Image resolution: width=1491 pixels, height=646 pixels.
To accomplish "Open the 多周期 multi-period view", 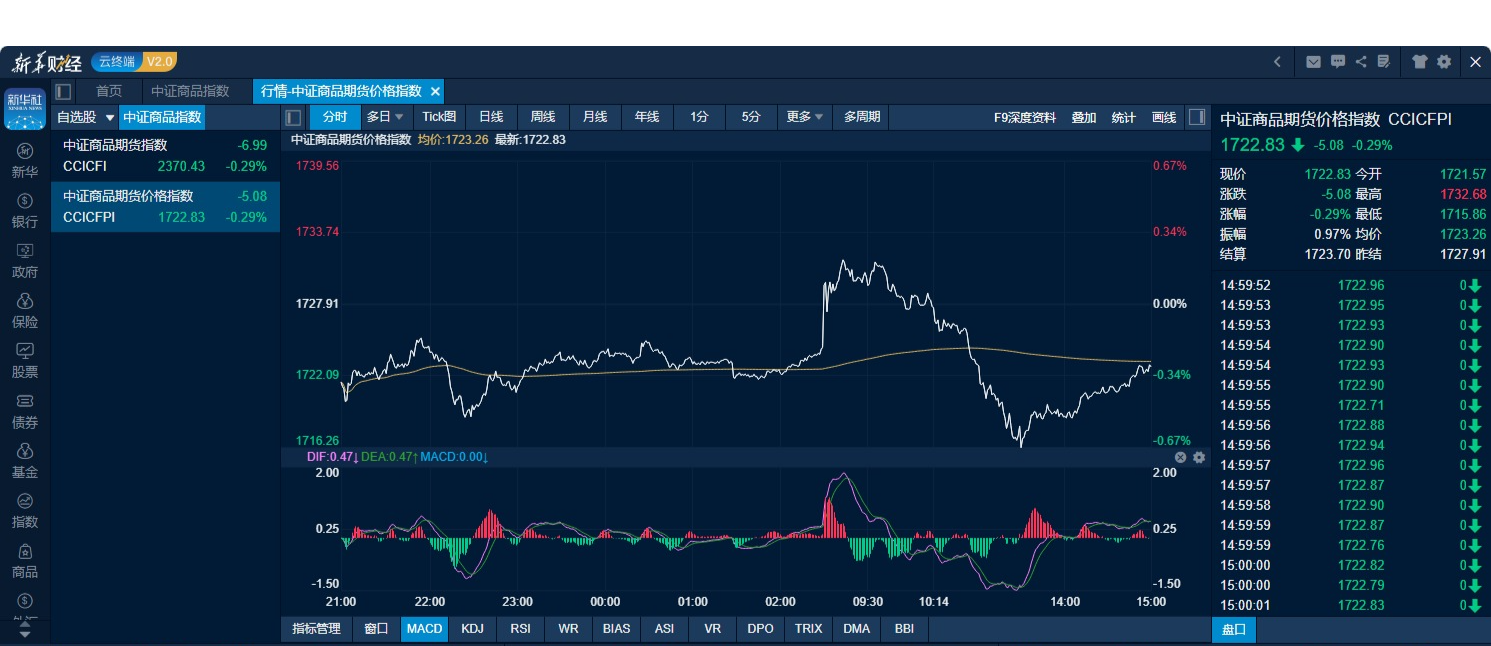I will [x=862, y=117].
